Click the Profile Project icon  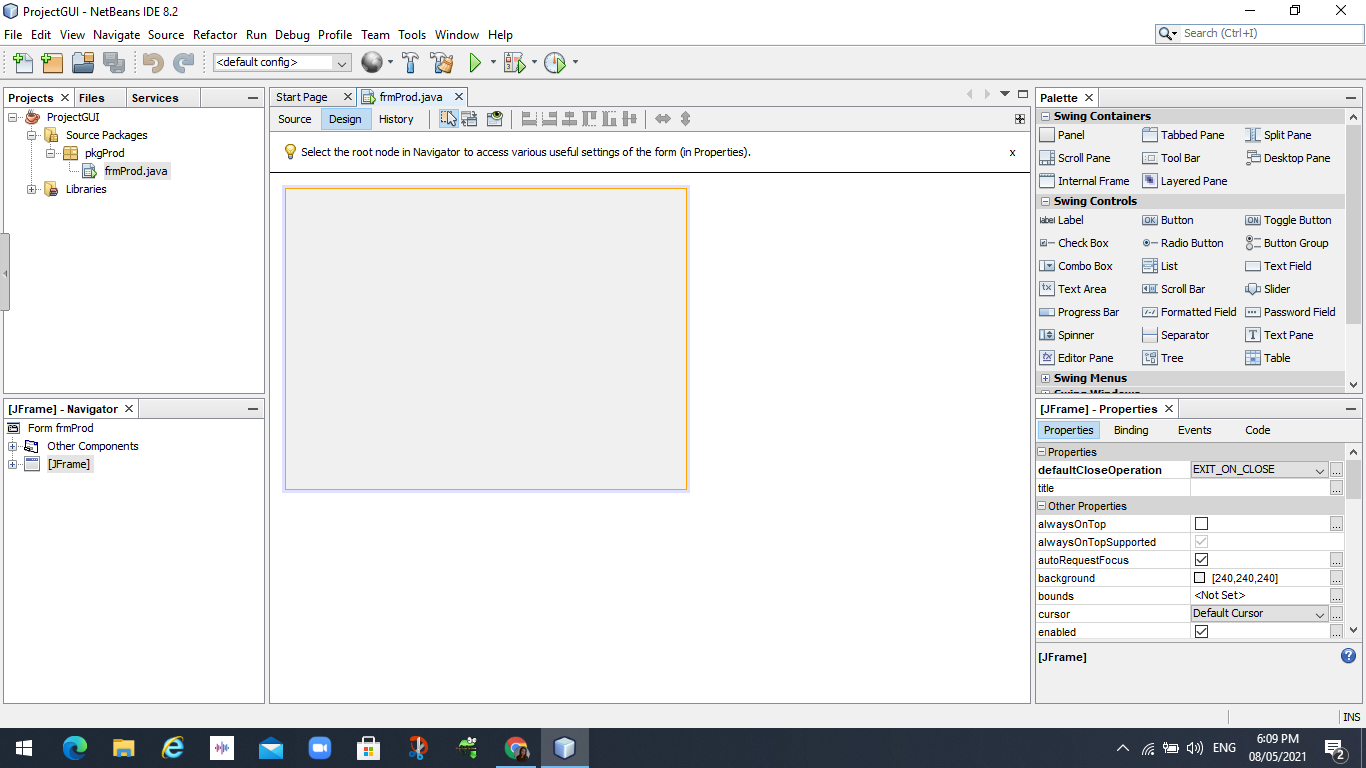coord(555,62)
